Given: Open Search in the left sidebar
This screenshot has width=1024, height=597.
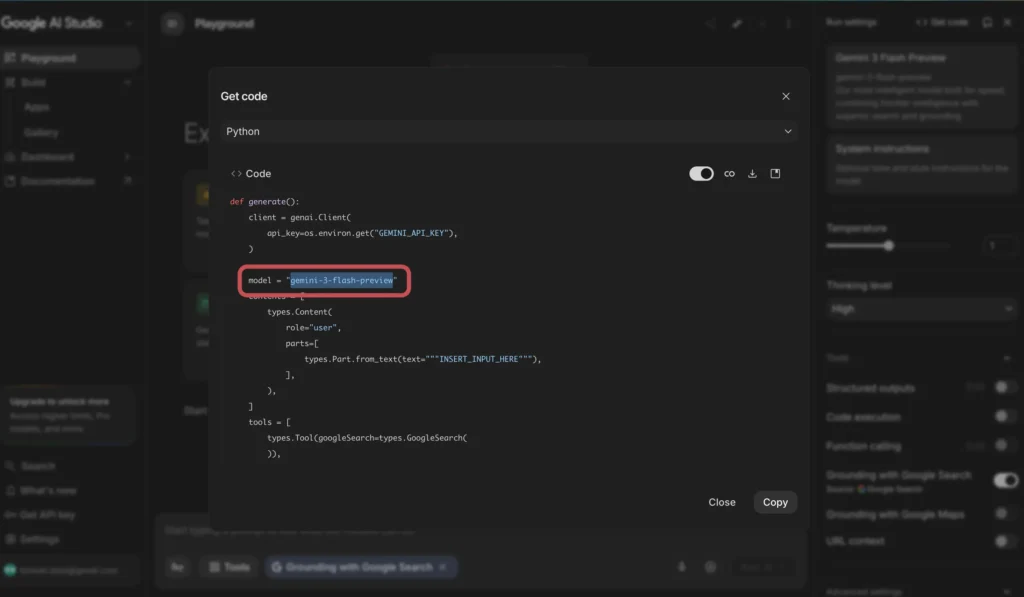Looking at the screenshot, I should 38,466.
